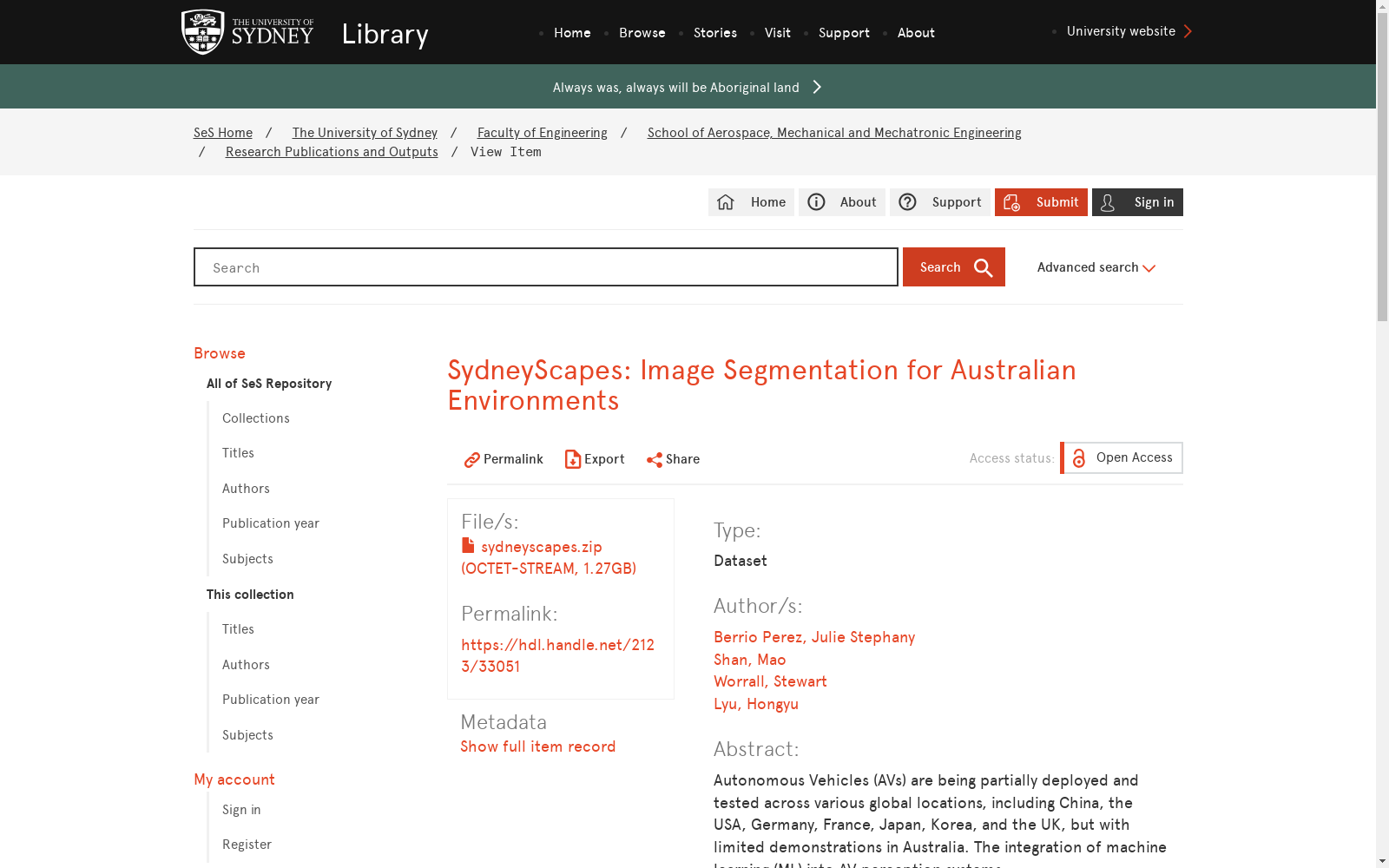
Task: Browse Titles under This collection
Action: pos(238,629)
